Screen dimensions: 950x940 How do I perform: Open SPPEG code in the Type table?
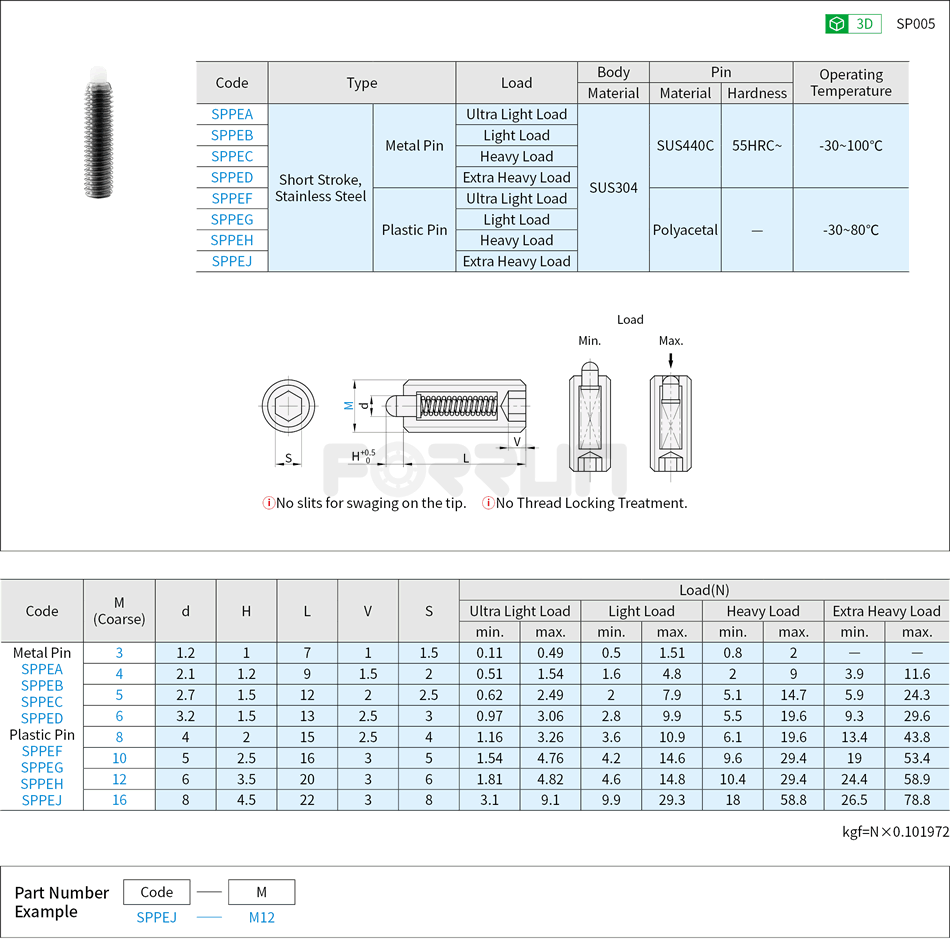(232, 219)
